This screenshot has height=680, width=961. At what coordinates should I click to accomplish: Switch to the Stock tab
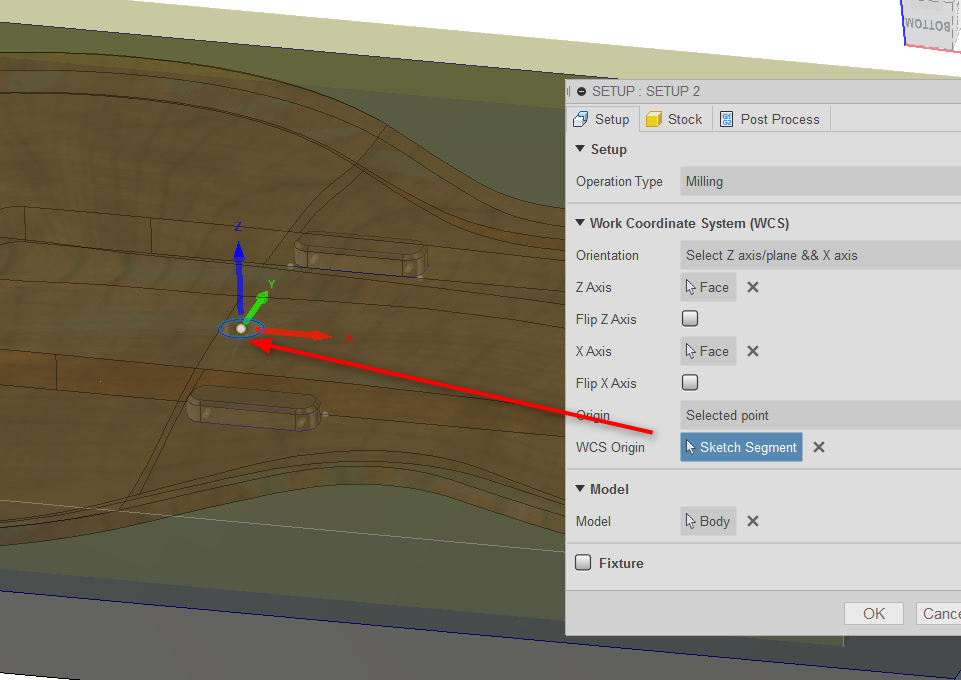click(x=675, y=118)
